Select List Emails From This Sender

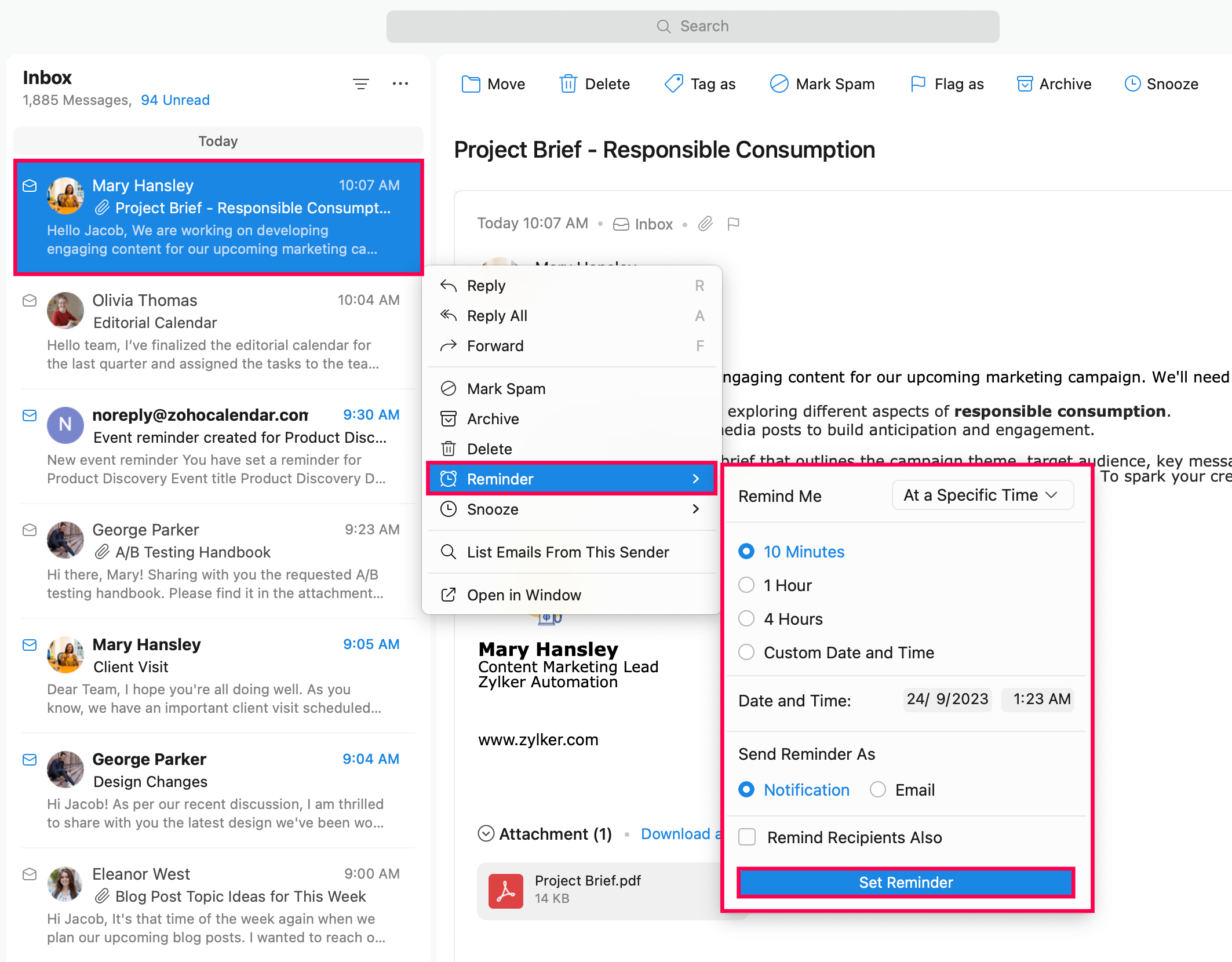(x=568, y=552)
